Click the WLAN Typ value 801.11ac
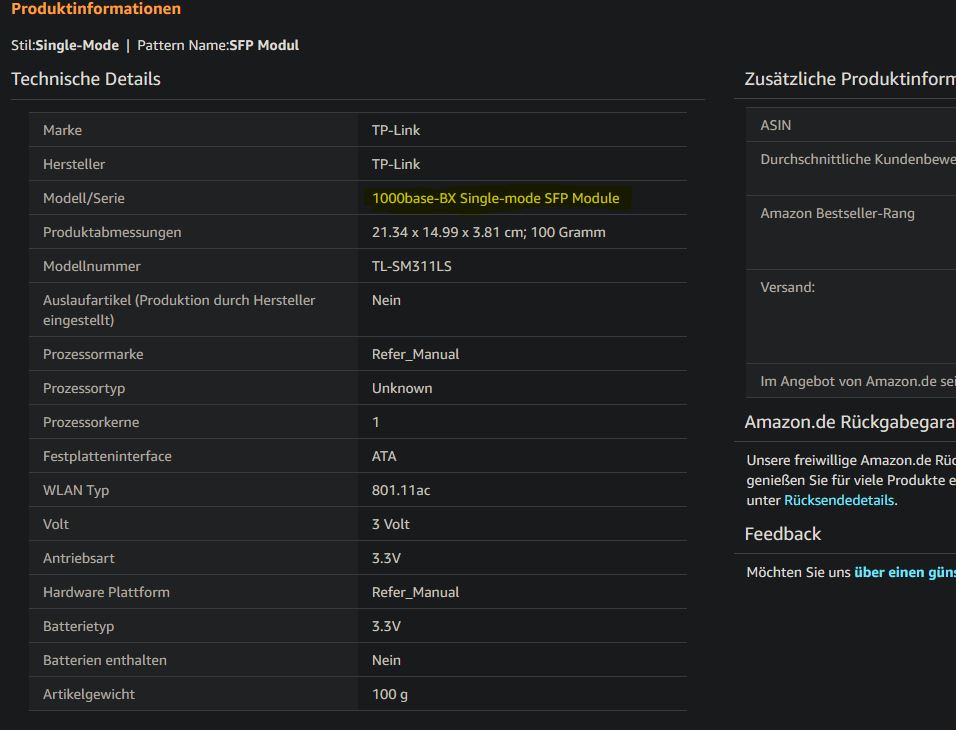Viewport: 956px width, 730px height. [401, 490]
